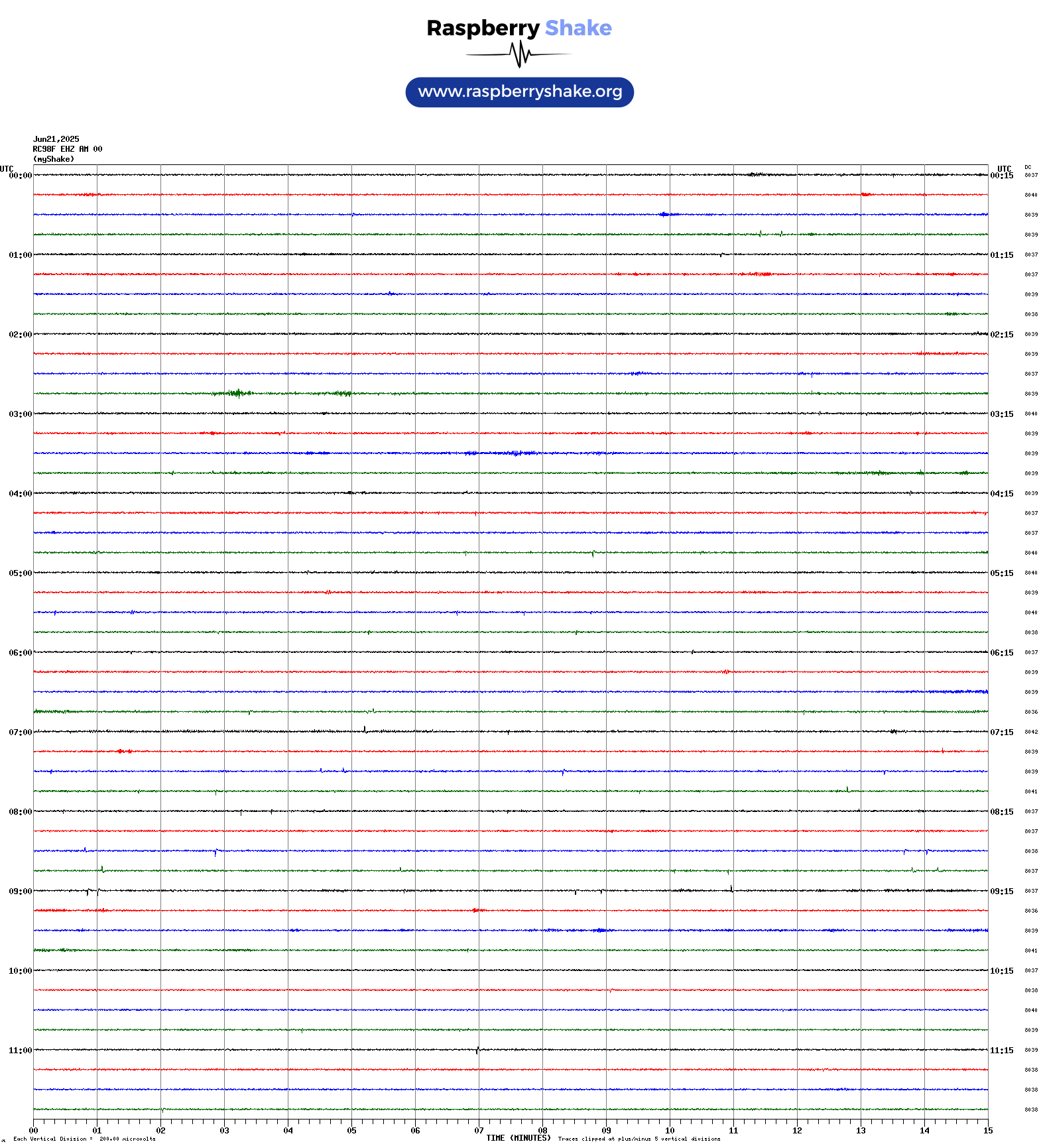Select the 07:00 UTC hour label

(20, 732)
